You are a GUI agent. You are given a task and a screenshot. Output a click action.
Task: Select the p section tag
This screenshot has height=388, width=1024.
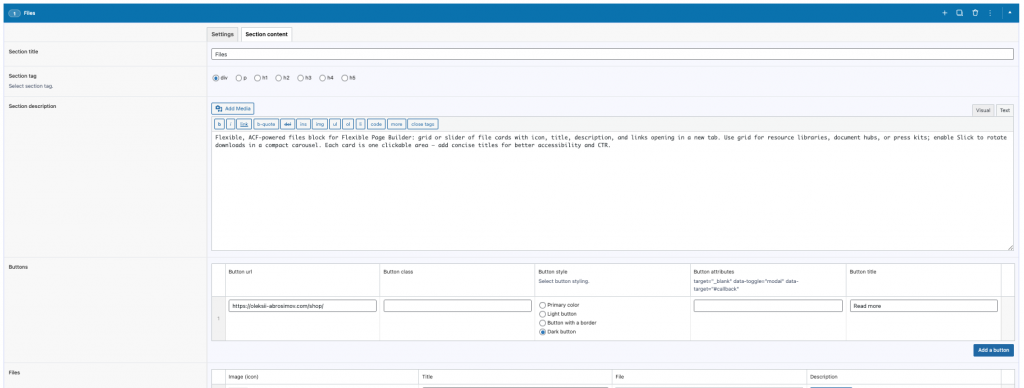(x=239, y=78)
